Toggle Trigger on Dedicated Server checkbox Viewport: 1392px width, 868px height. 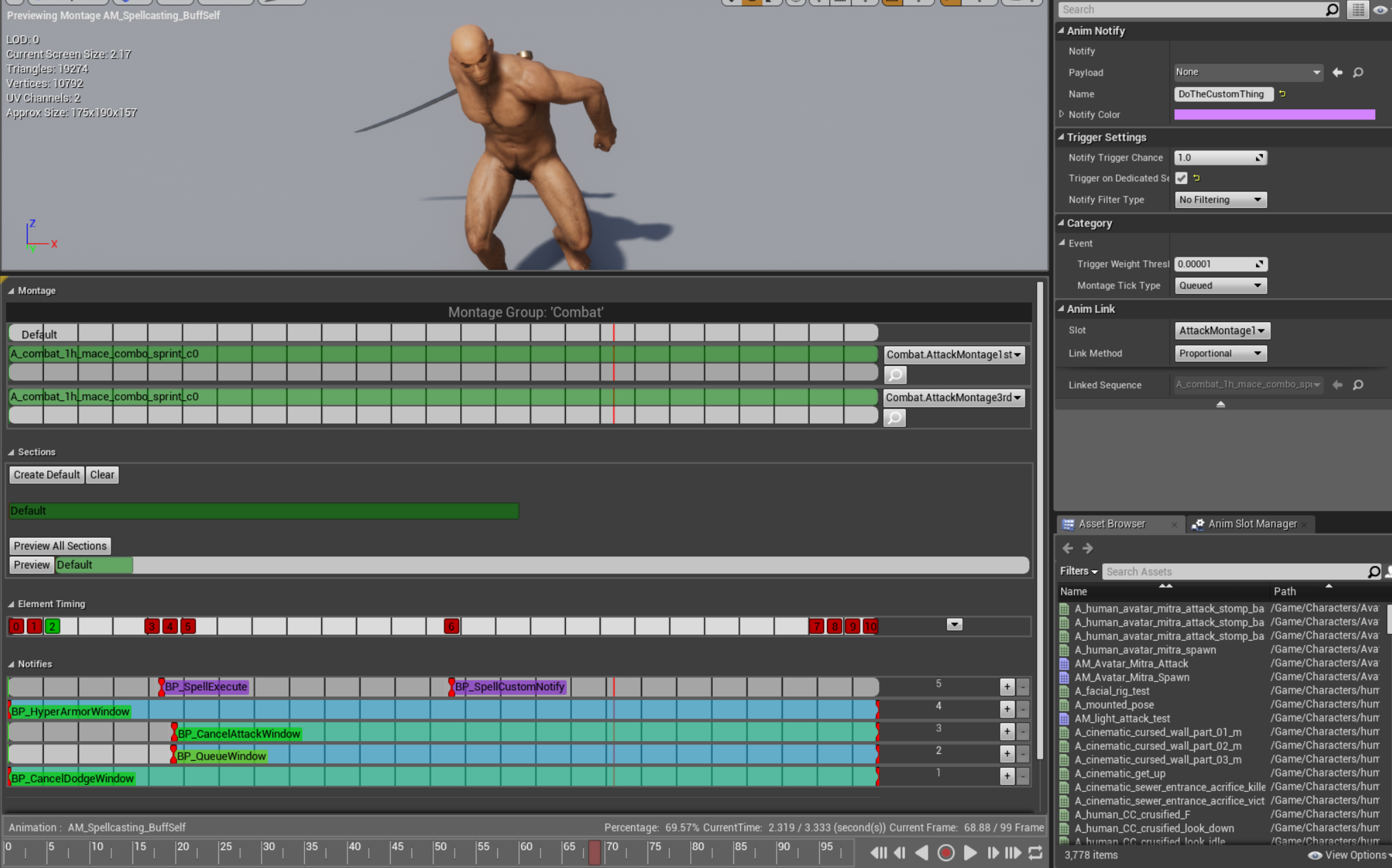(1181, 179)
